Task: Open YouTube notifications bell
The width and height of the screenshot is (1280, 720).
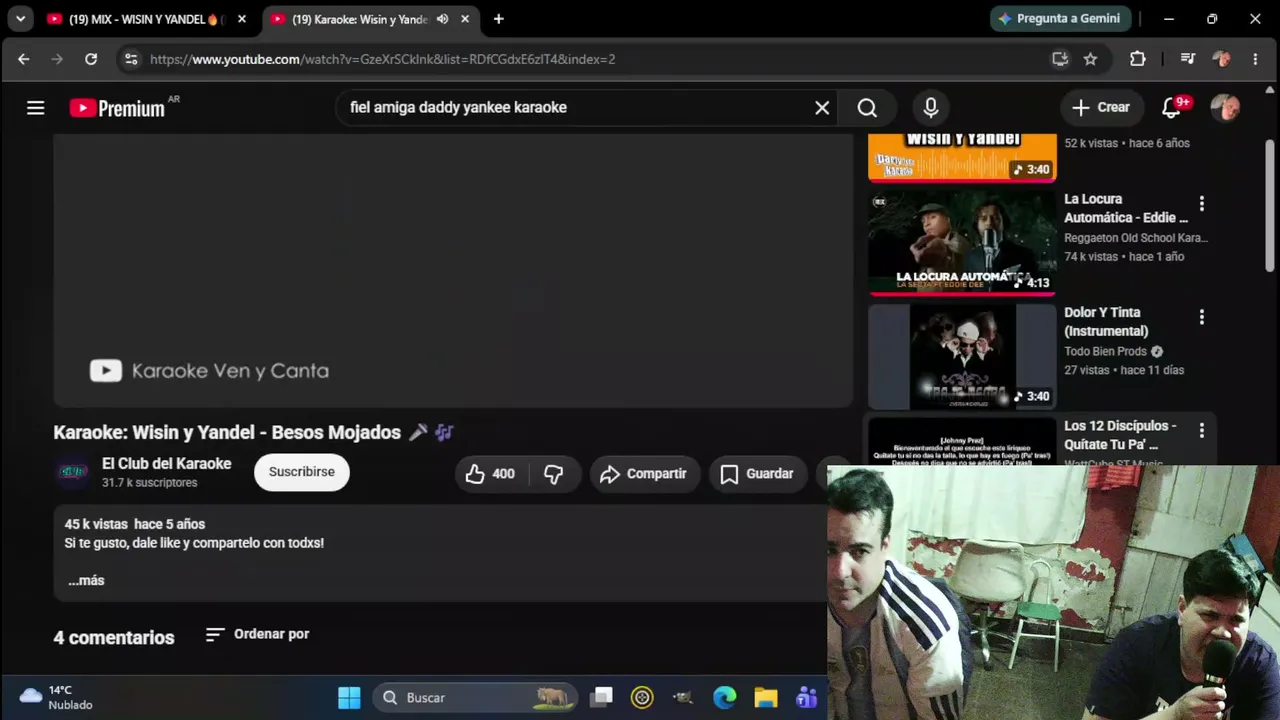Action: [1171, 108]
